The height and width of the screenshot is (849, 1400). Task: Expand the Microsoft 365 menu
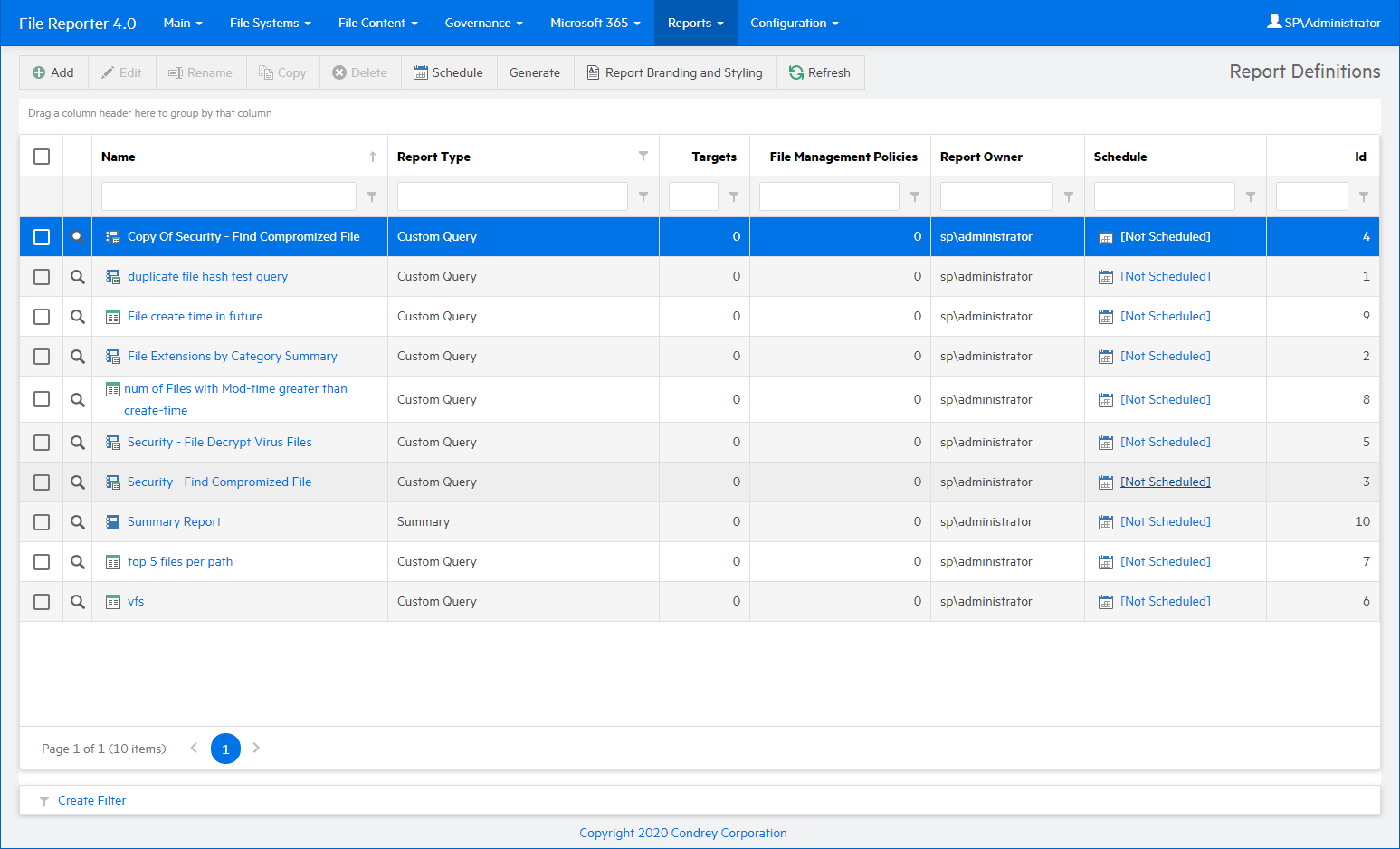click(595, 23)
